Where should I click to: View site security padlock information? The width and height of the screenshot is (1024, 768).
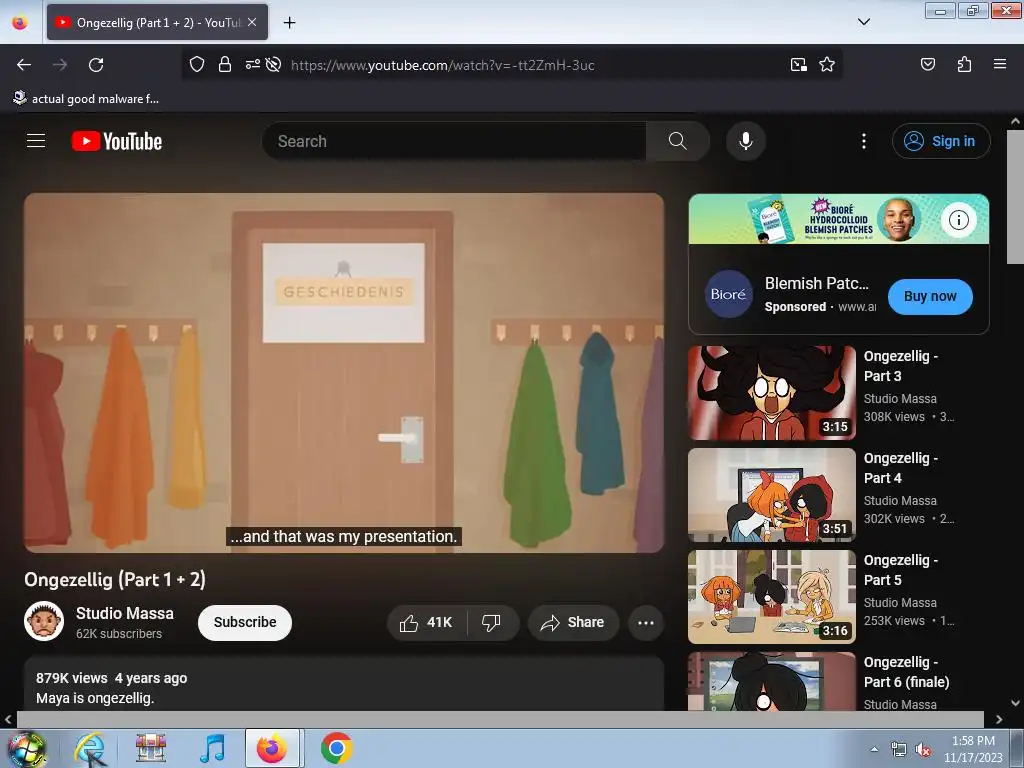(225, 64)
